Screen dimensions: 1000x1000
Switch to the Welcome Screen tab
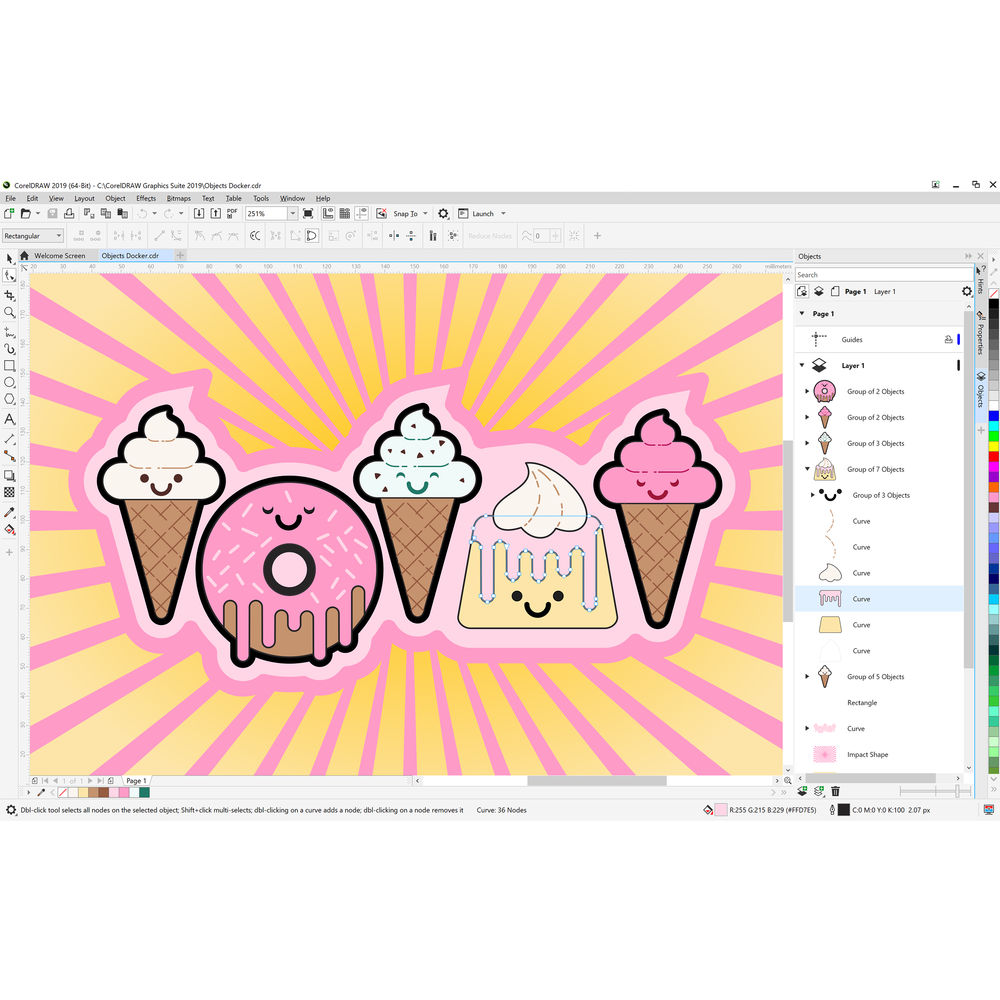(59, 256)
